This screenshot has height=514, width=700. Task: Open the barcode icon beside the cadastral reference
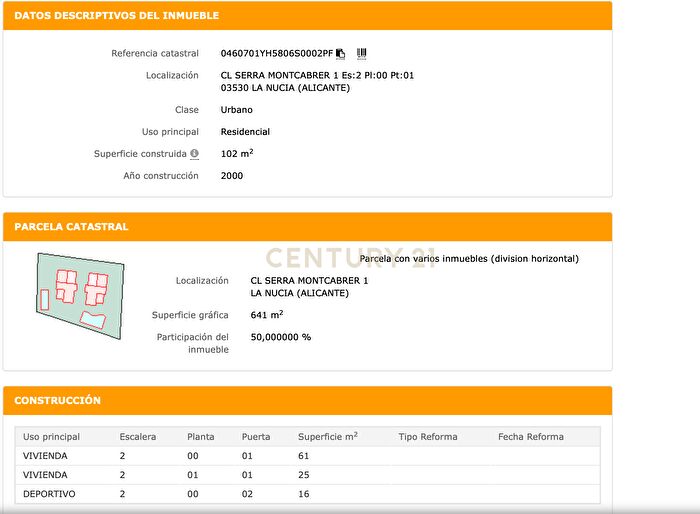point(362,54)
